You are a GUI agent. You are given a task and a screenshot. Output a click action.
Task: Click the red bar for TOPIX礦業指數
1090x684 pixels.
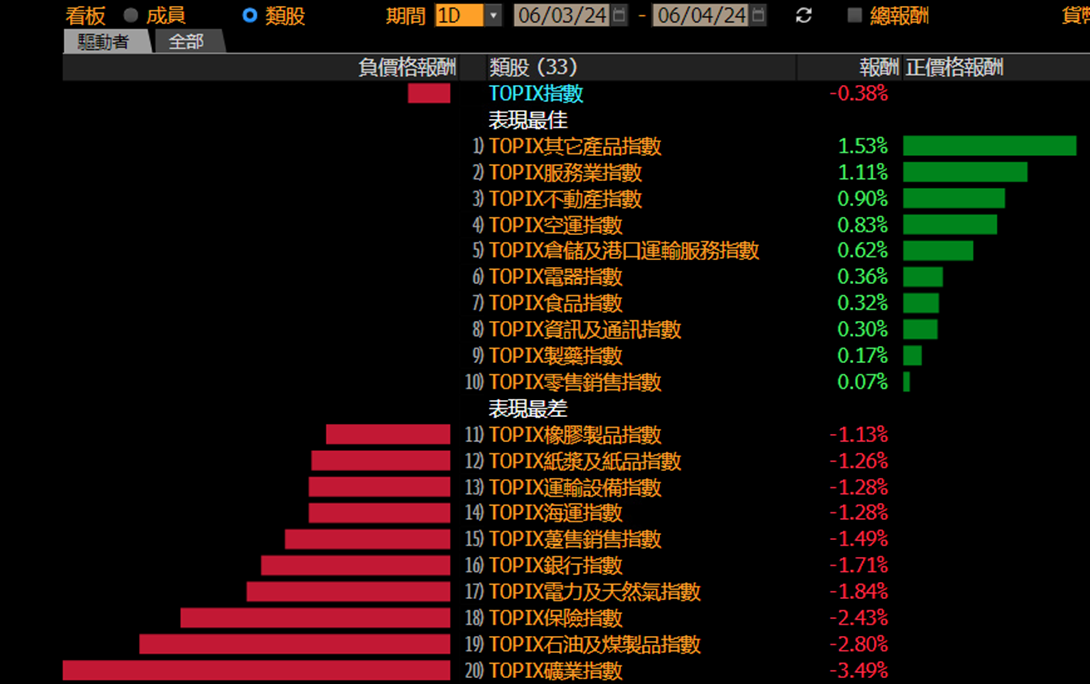(x=257, y=671)
